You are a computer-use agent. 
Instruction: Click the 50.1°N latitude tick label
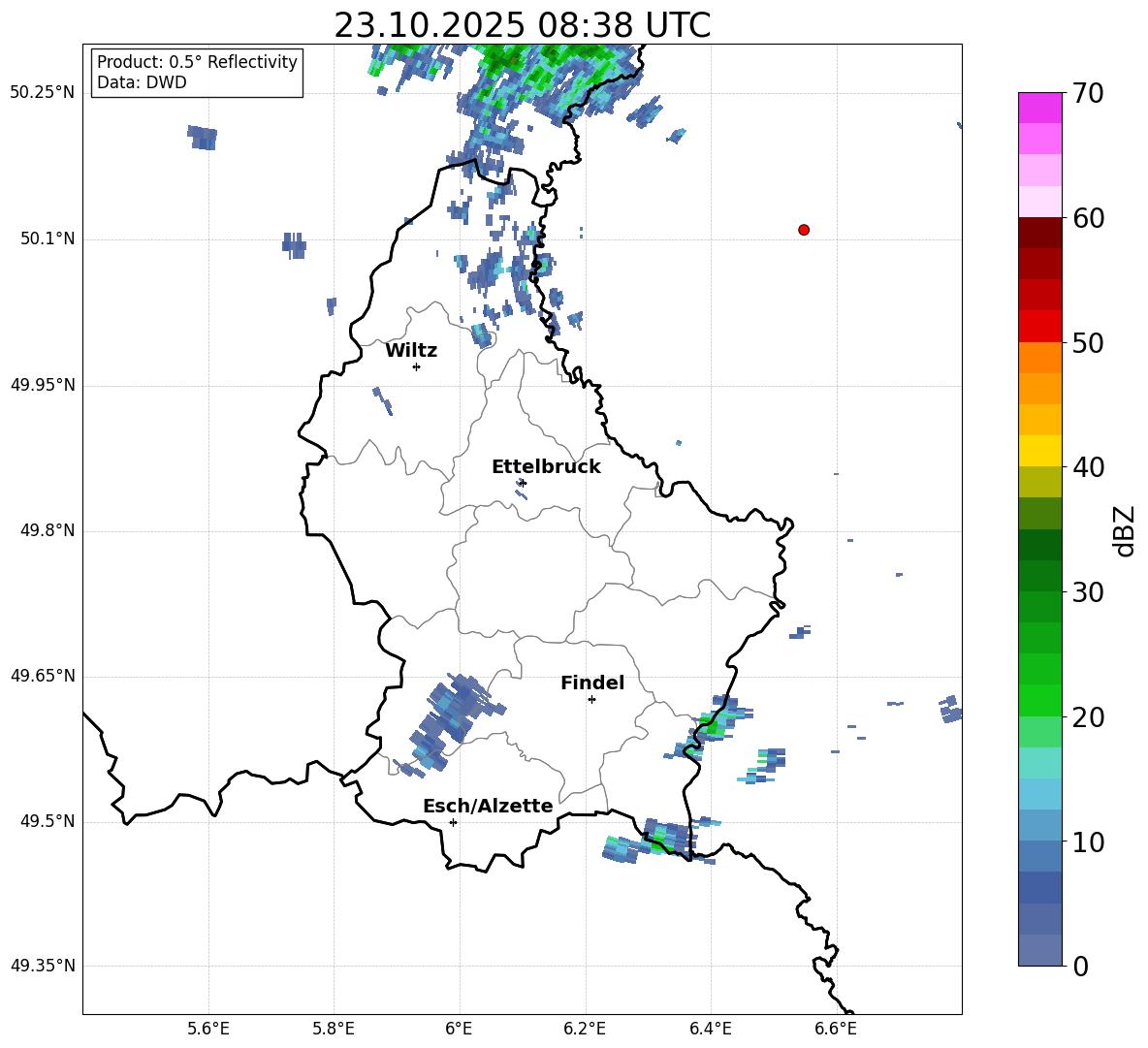click(x=48, y=239)
